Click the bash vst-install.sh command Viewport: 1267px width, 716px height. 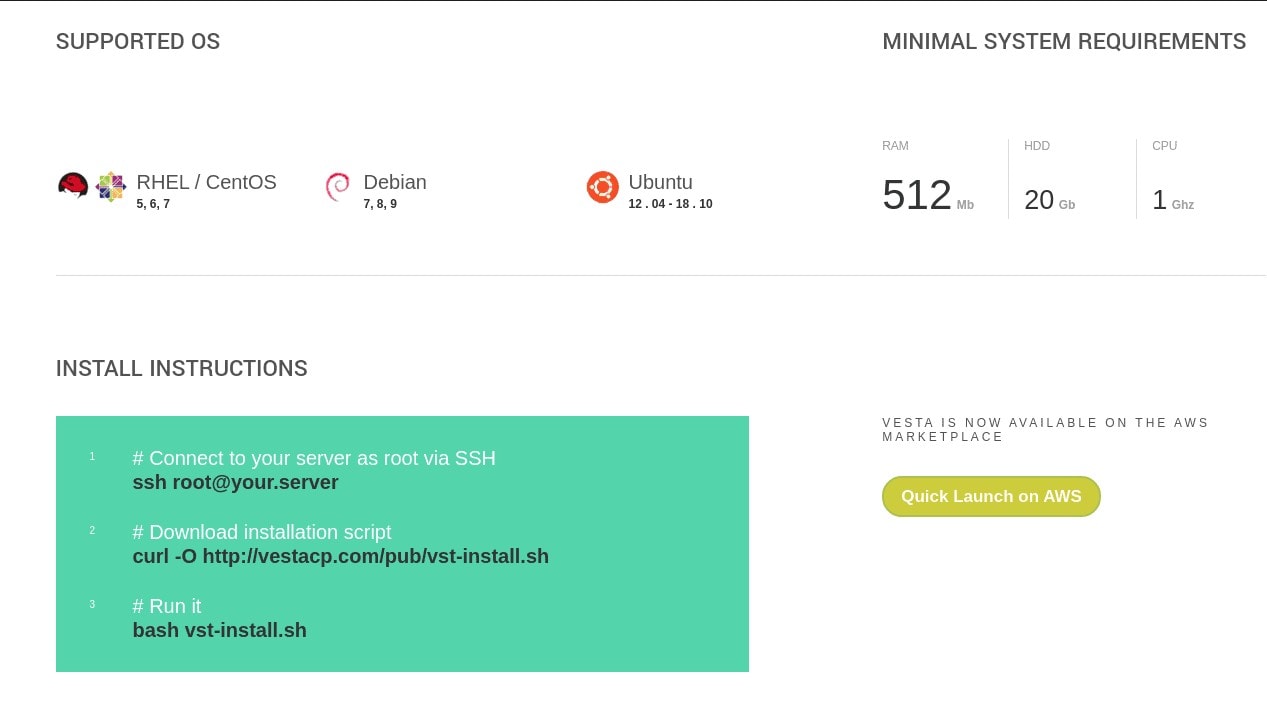(220, 630)
